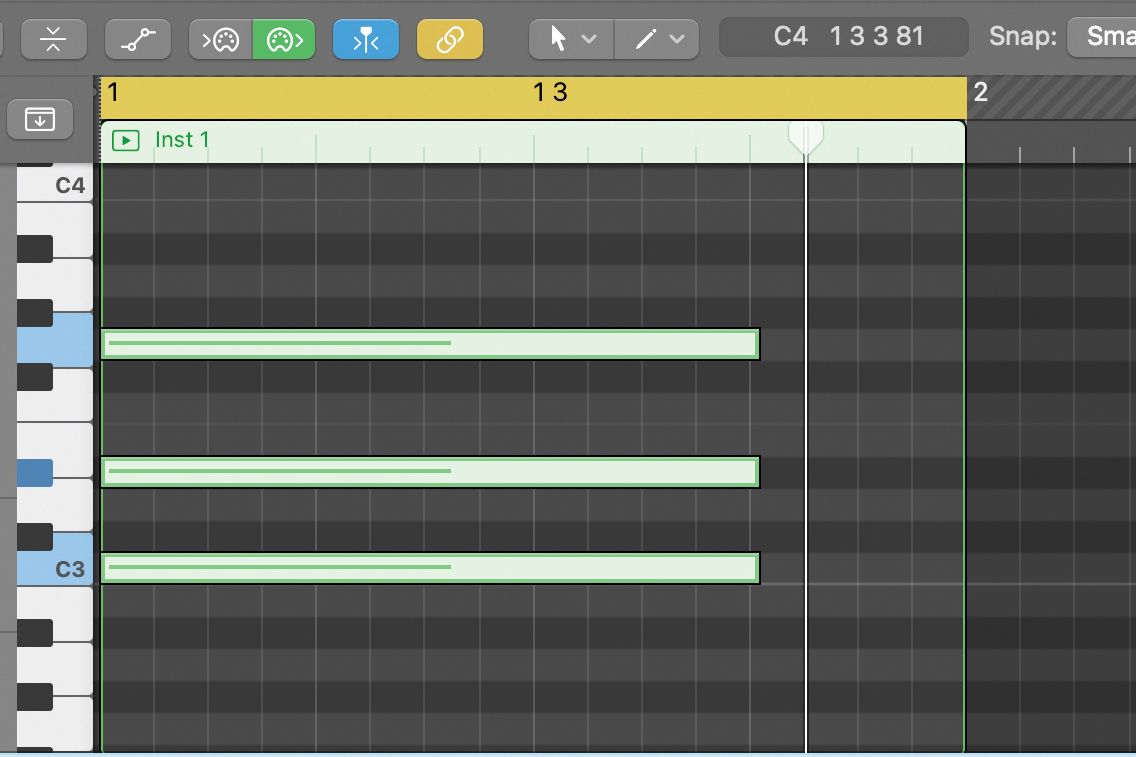1136x757 pixels.
Task: Click bar 2 in the ruler
Action: point(981,93)
